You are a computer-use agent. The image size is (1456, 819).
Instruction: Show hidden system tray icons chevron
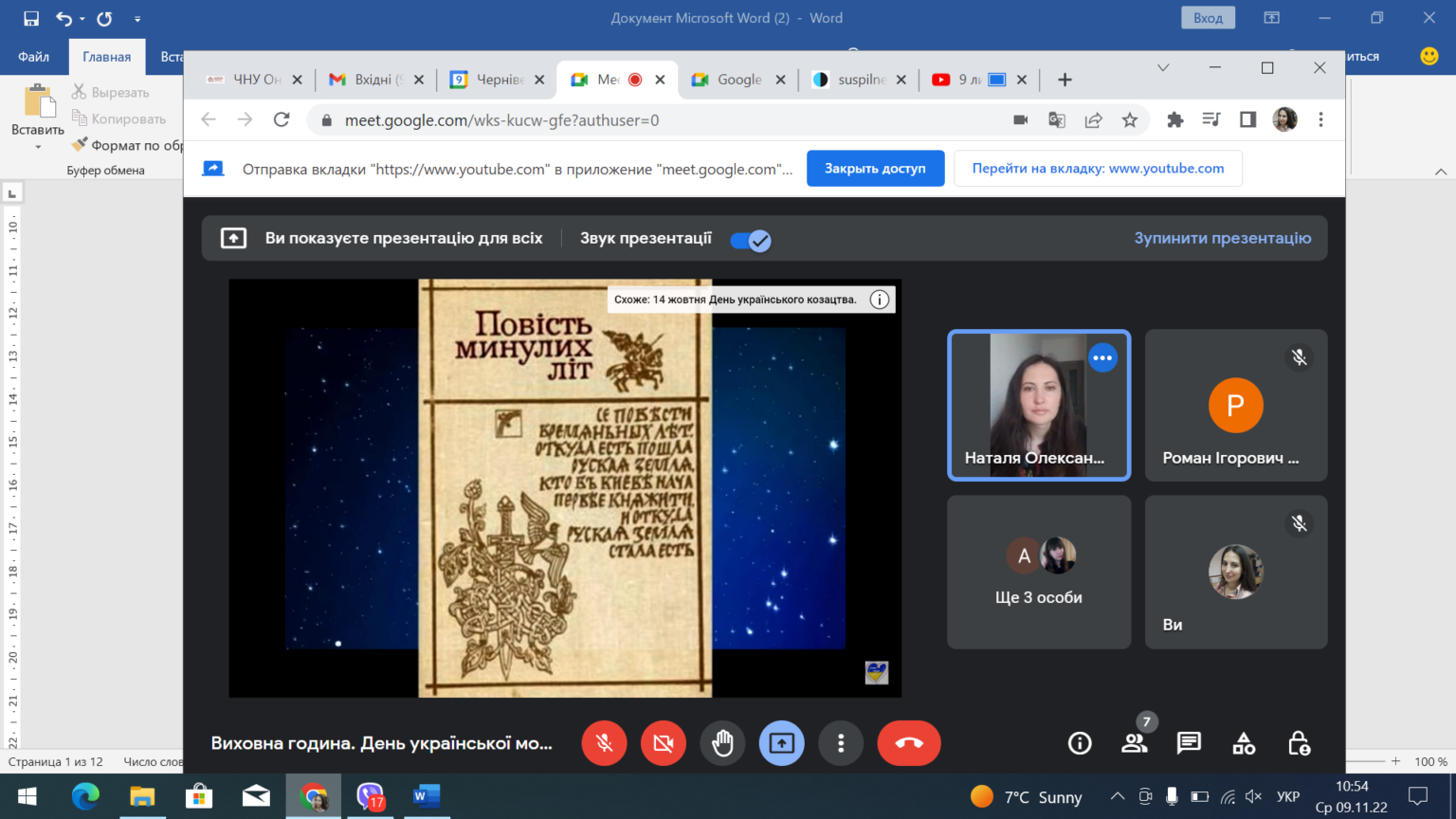pos(1118,796)
